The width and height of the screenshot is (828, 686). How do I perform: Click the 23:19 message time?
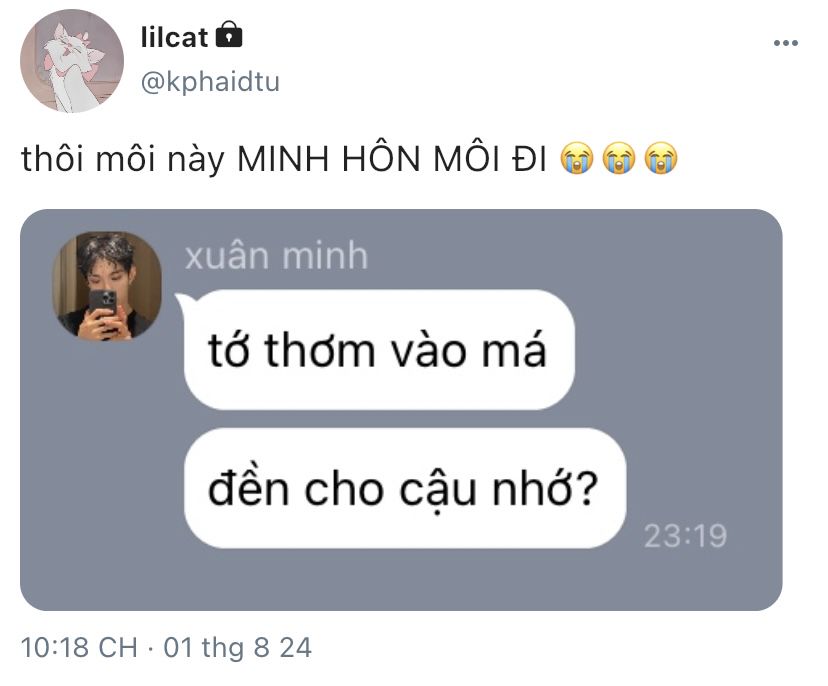tap(685, 536)
